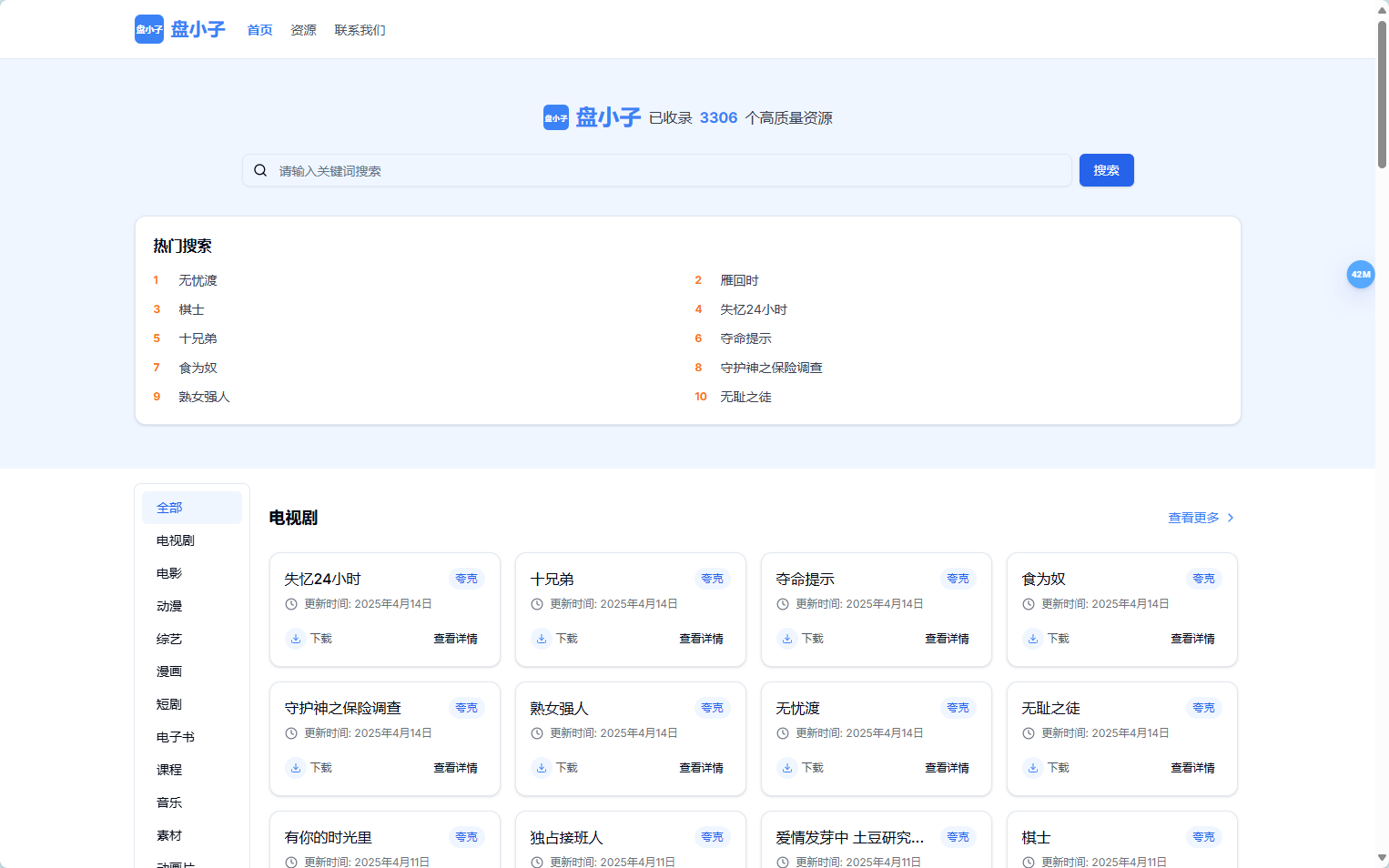Select the 课程 category in sidebar

tap(192, 770)
